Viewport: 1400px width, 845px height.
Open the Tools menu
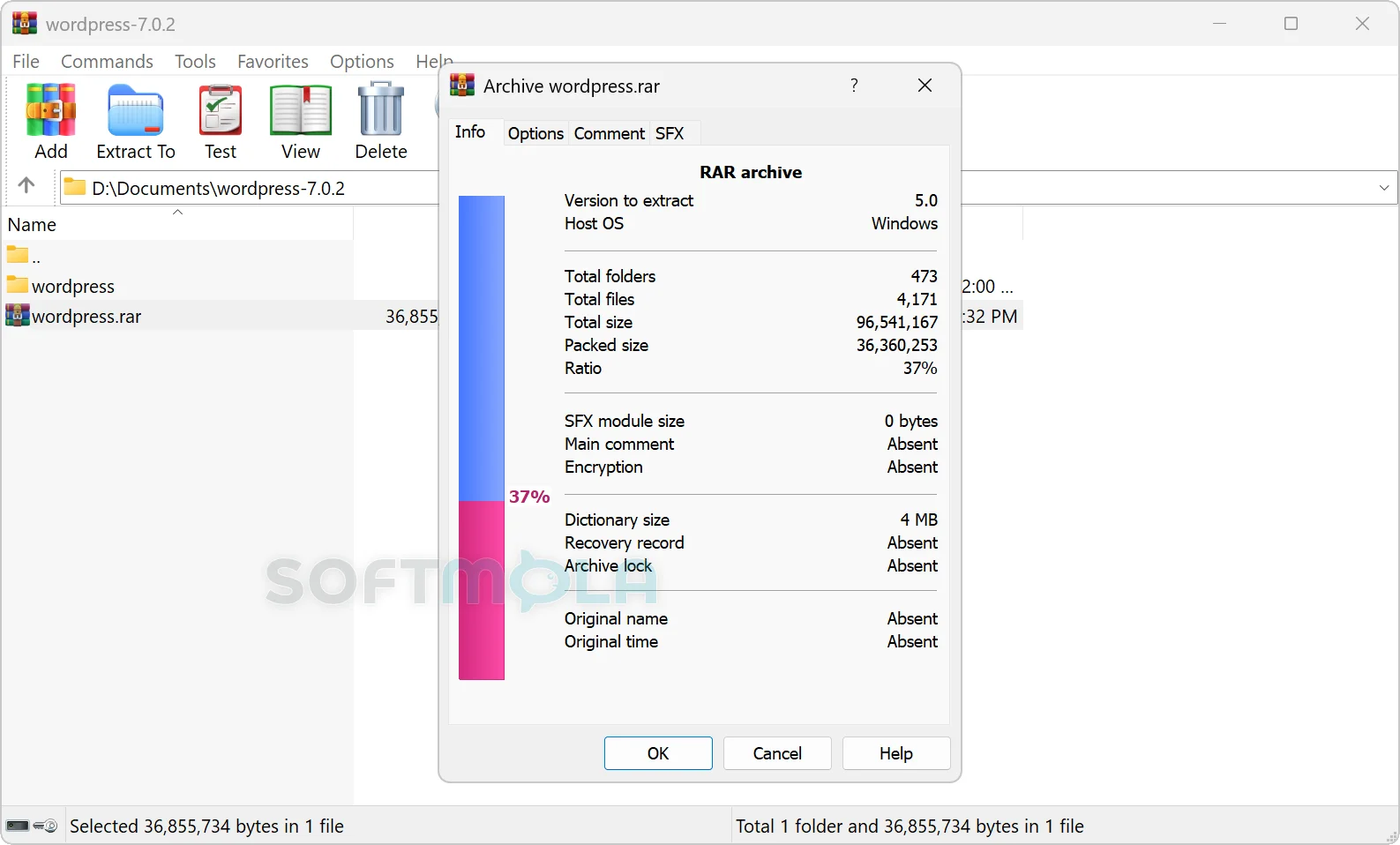click(x=195, y=62)
